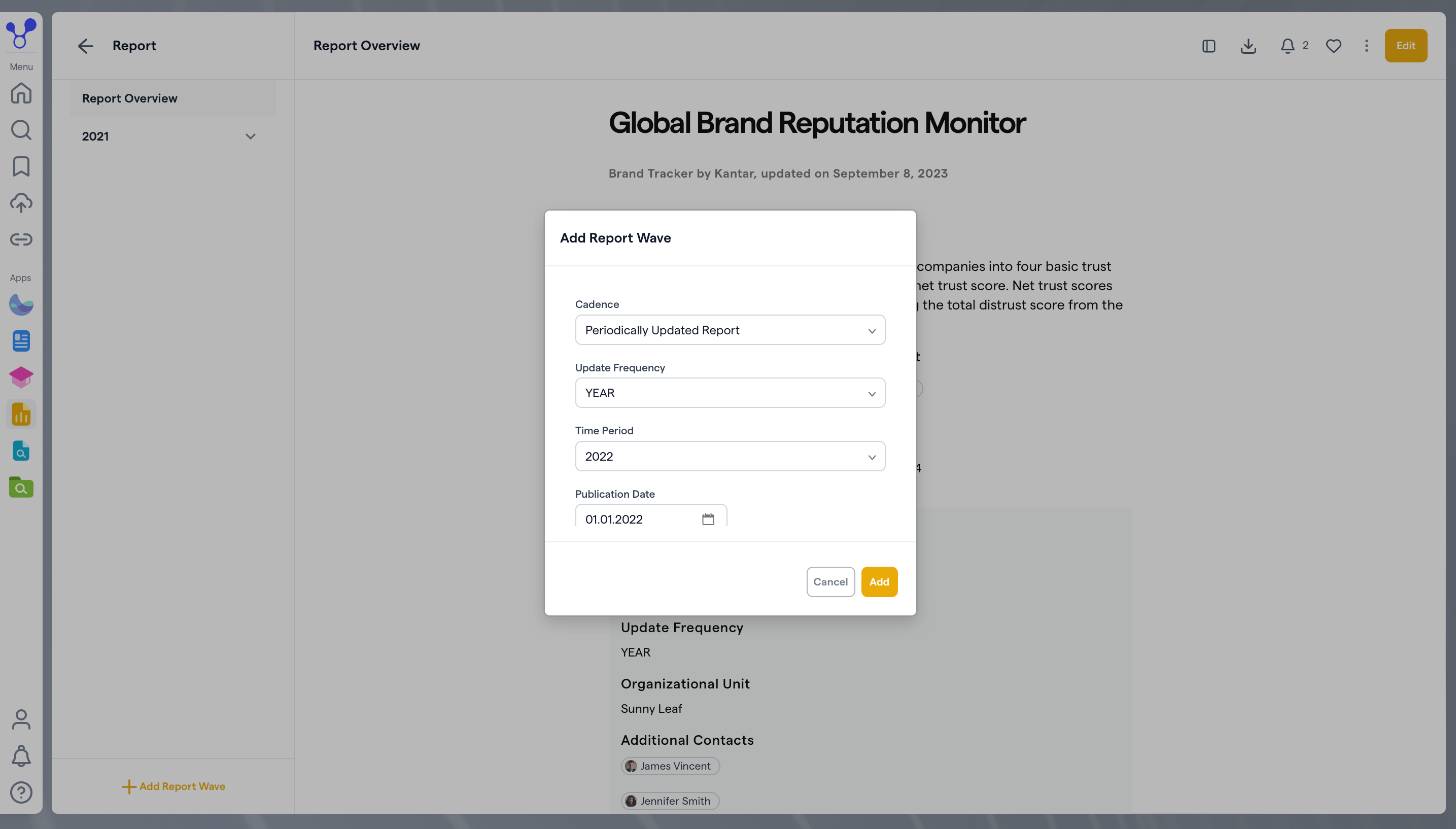Open the Bookmarks icon in the sidebar

pyautogui.click(x=21, y=166)
